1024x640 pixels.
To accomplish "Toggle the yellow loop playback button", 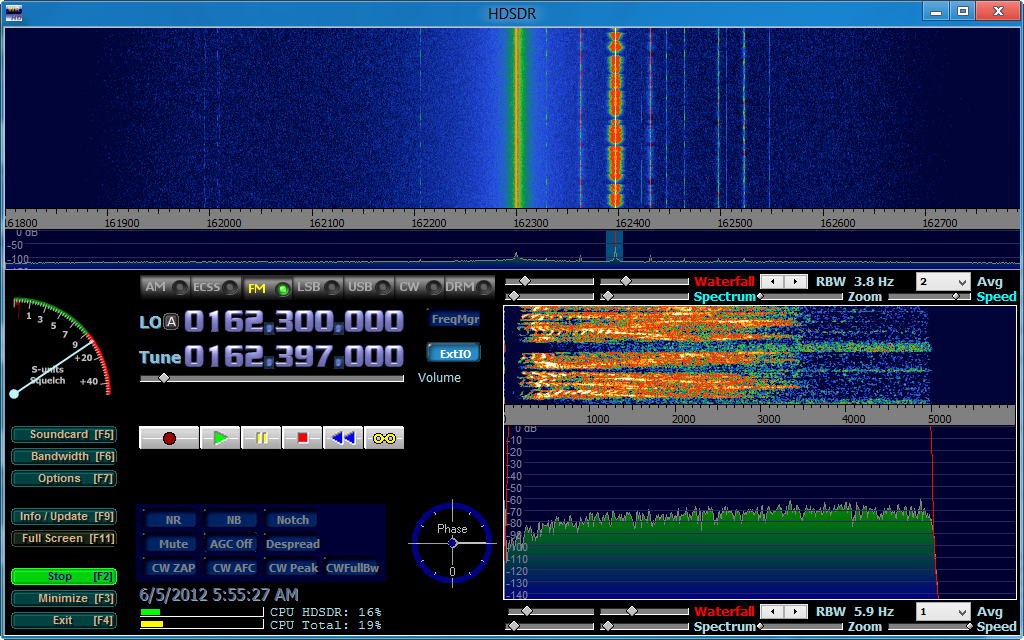I will point(384,438).
